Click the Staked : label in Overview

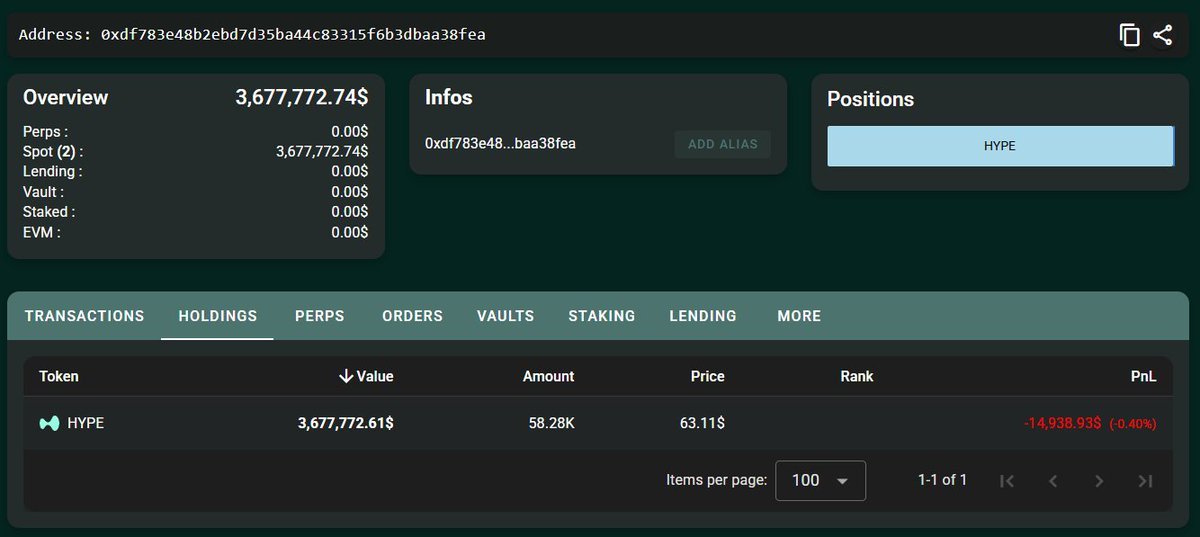pos(48,212)
